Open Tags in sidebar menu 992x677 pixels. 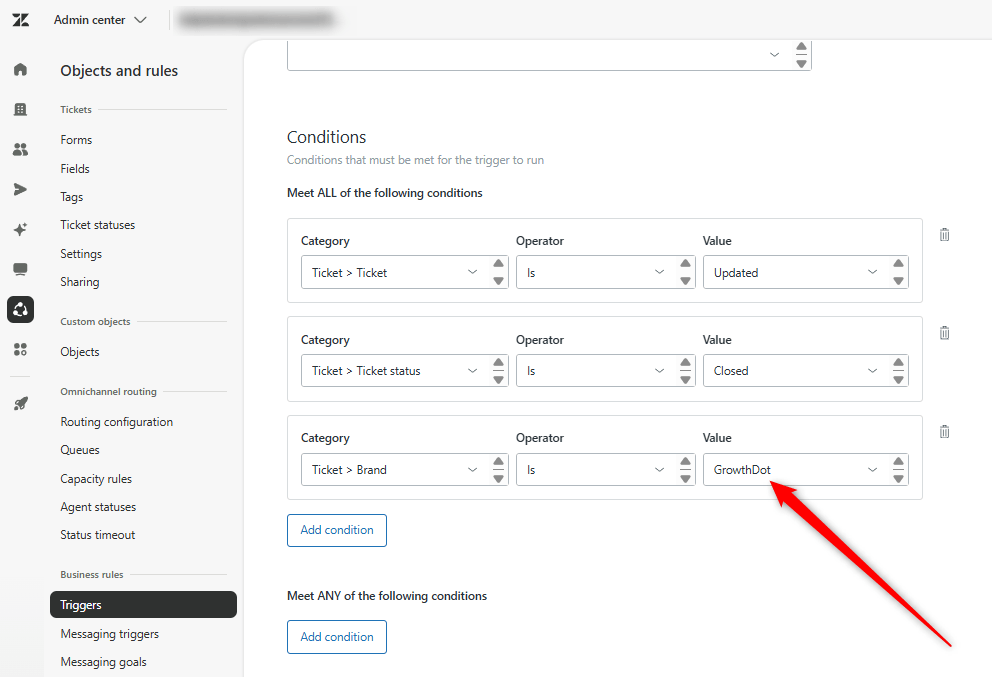pos(71,197)
